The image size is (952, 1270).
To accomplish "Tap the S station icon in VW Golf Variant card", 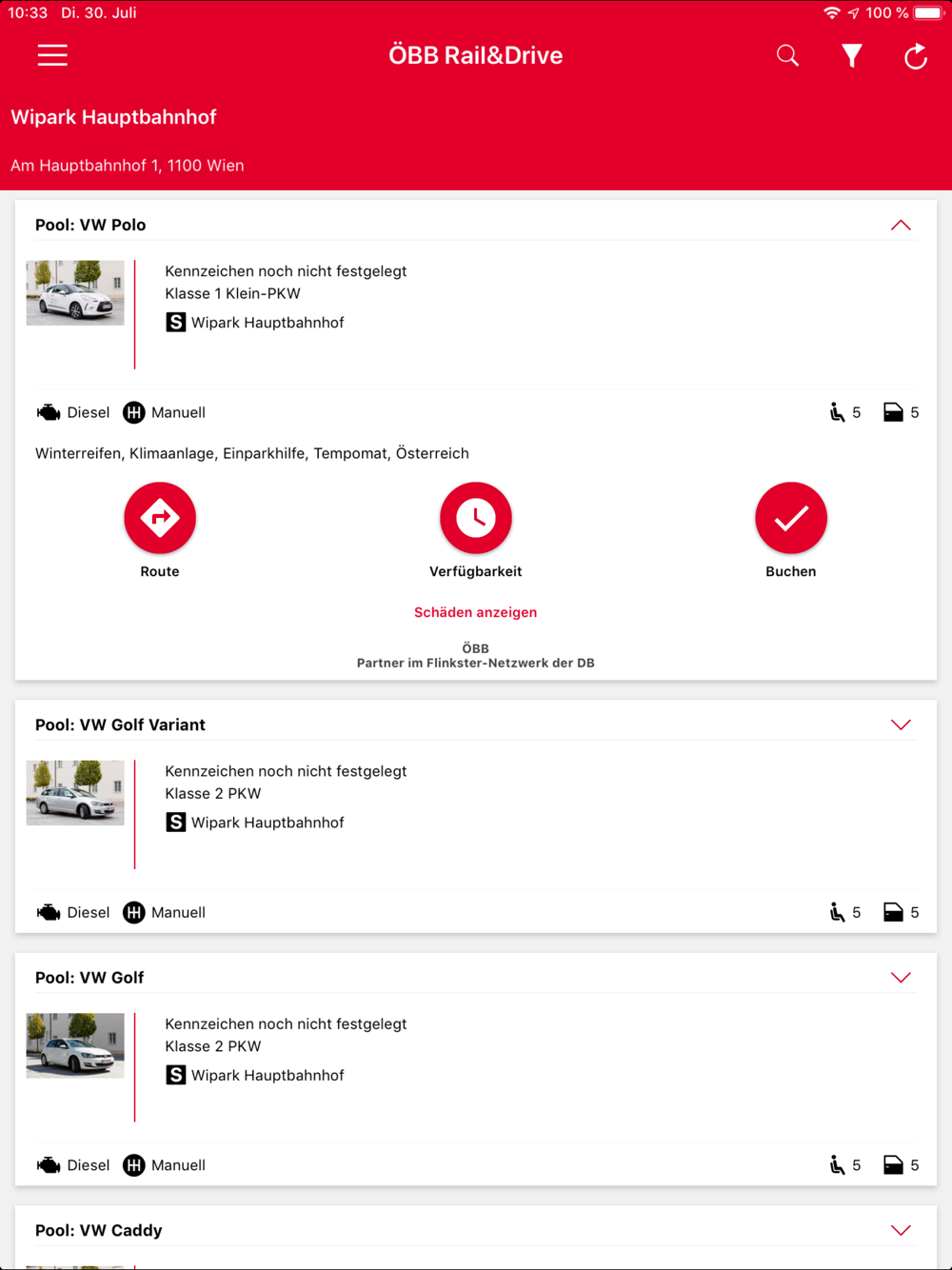I will [x=176, y=823].
